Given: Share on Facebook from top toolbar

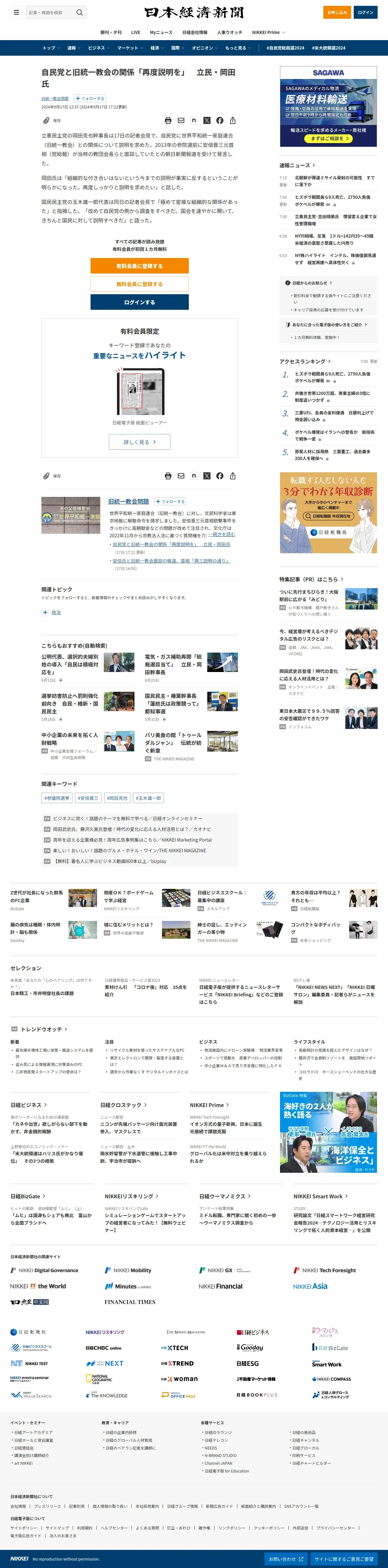Looking at the screenshot, I should point(220,120).
